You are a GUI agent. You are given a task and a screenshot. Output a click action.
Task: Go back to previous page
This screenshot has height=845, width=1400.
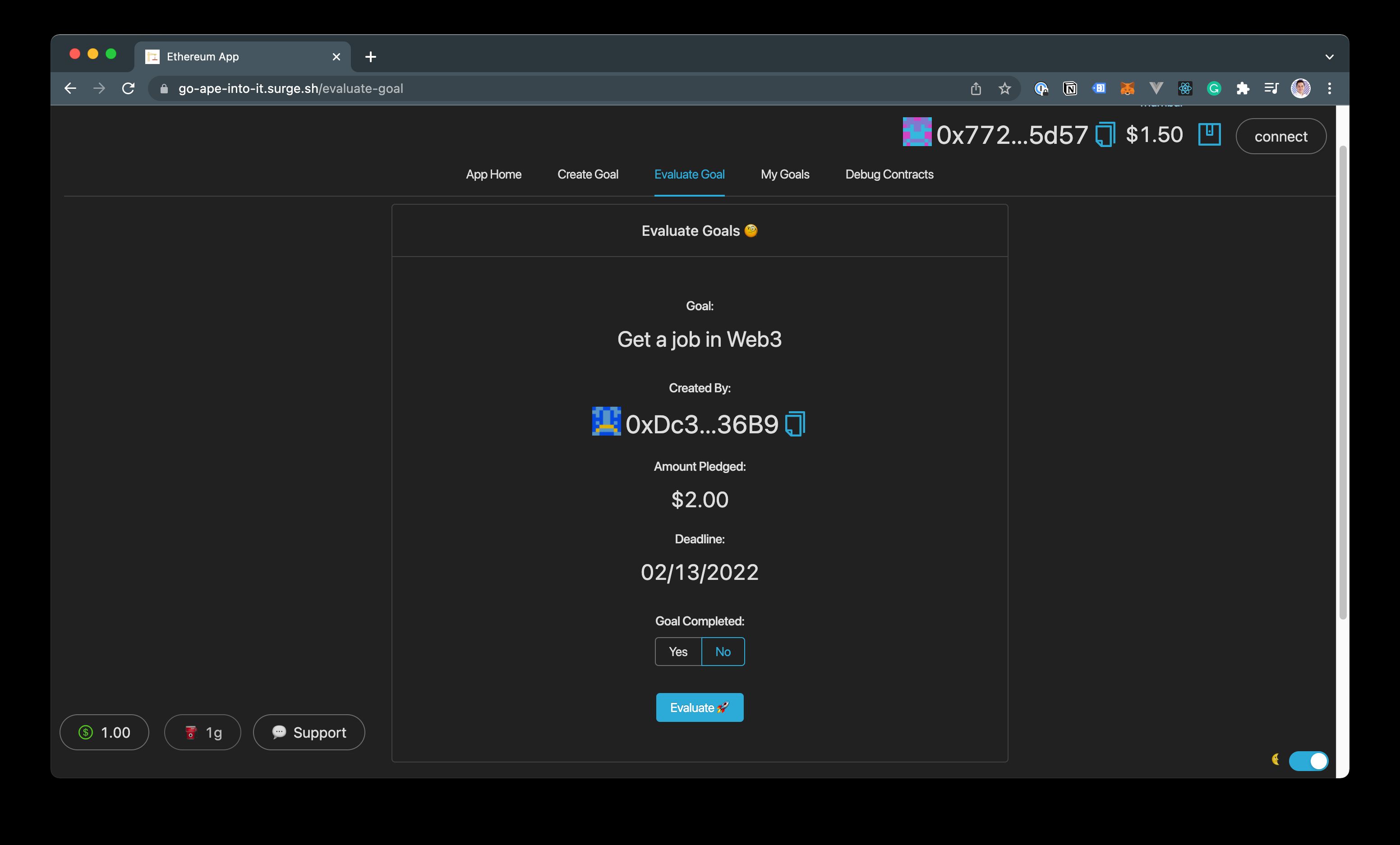tap(70, 88)
